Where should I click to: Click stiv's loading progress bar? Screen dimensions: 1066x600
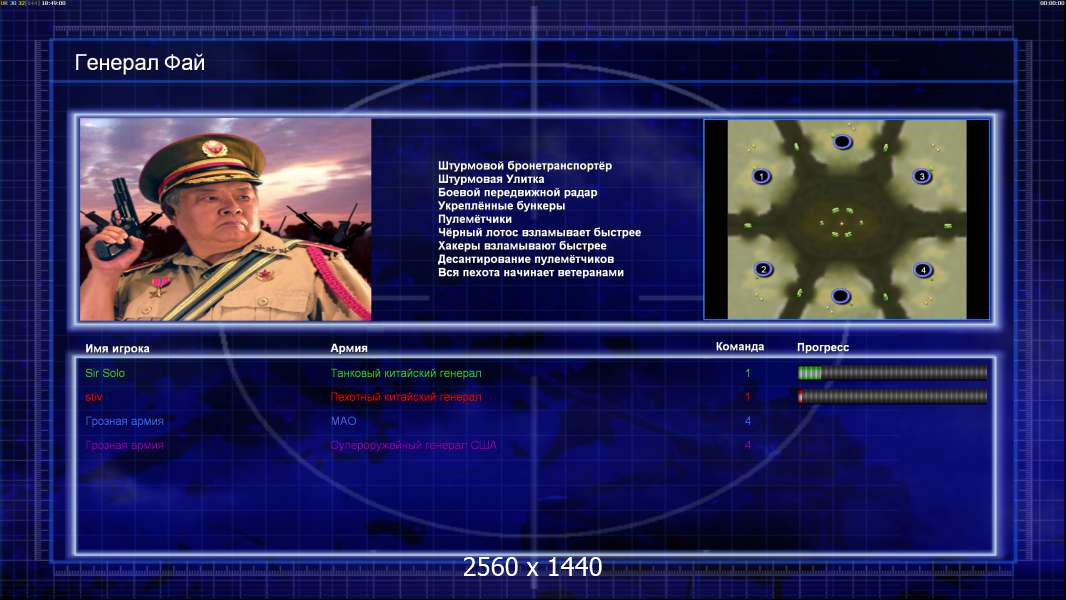pyautogui.click(x=892, y=397)
